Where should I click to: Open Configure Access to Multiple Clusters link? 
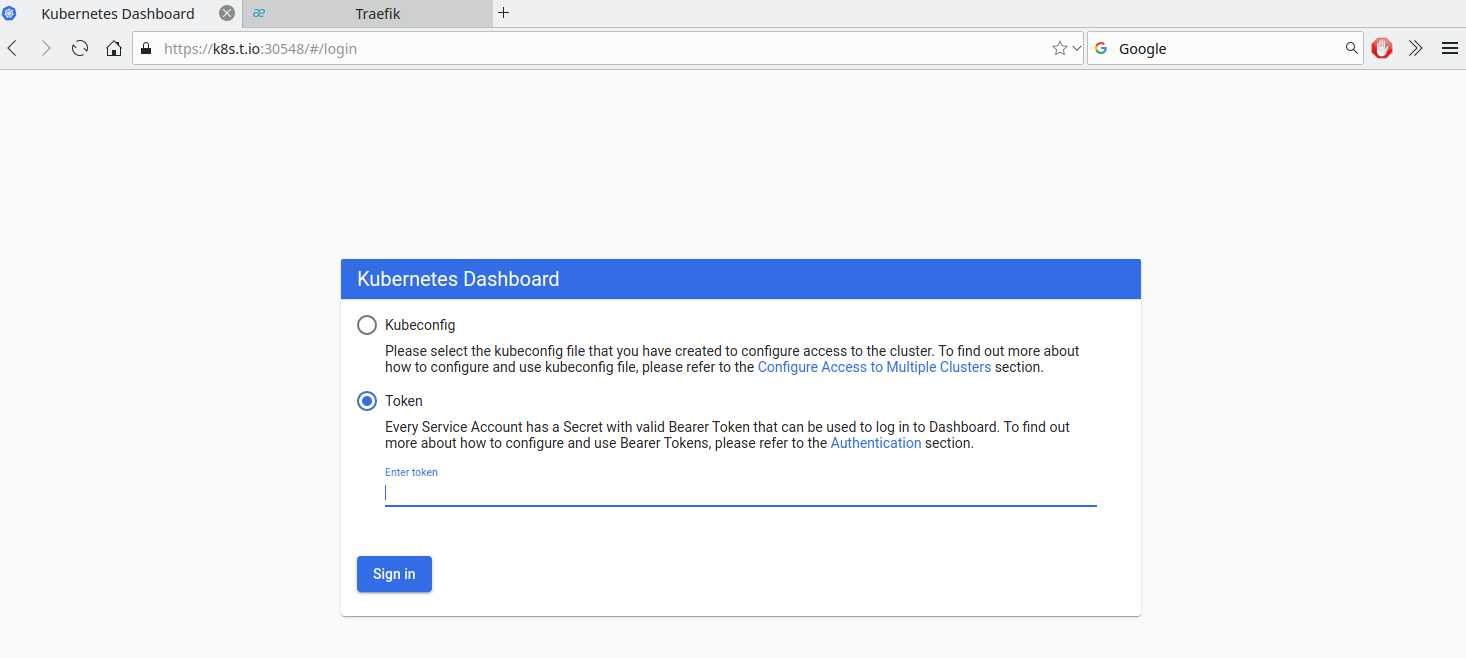pos(874,367)
